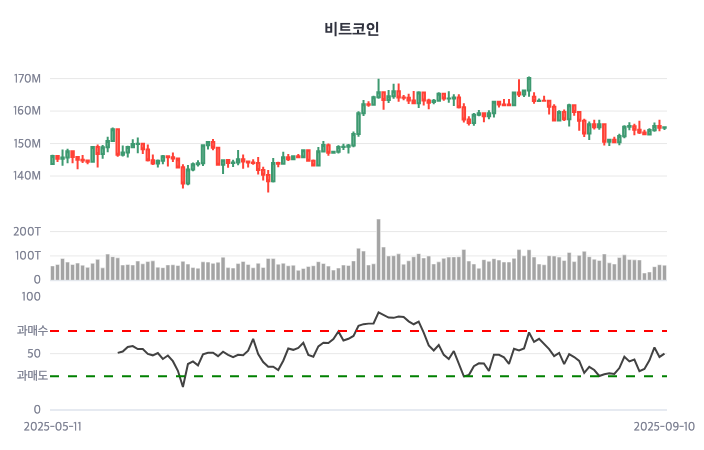704x450 pixels.
Task: Click the 150M price axis label
Action: (27, 143)
